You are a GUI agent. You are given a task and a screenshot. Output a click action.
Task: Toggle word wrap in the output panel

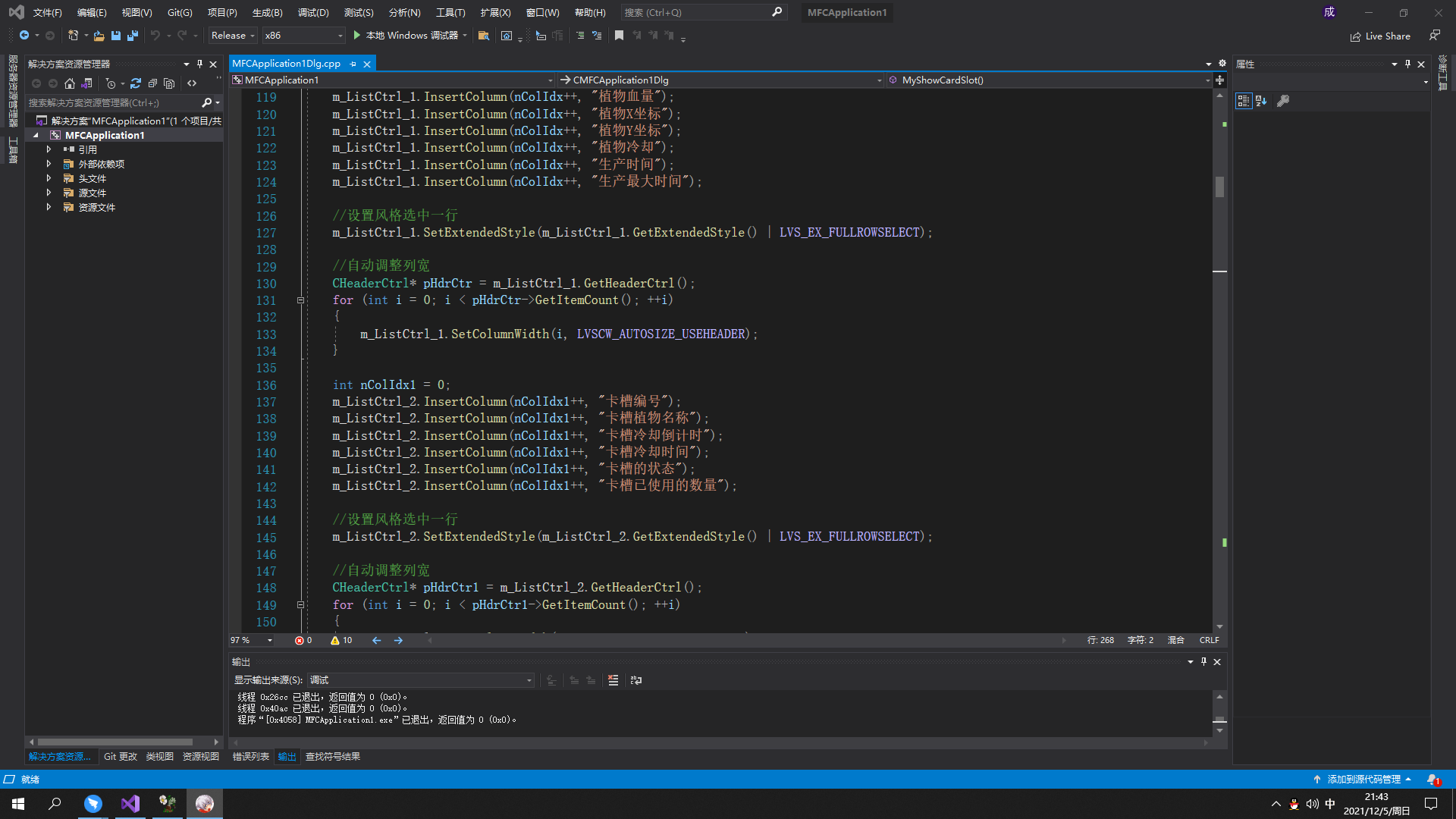635,680
